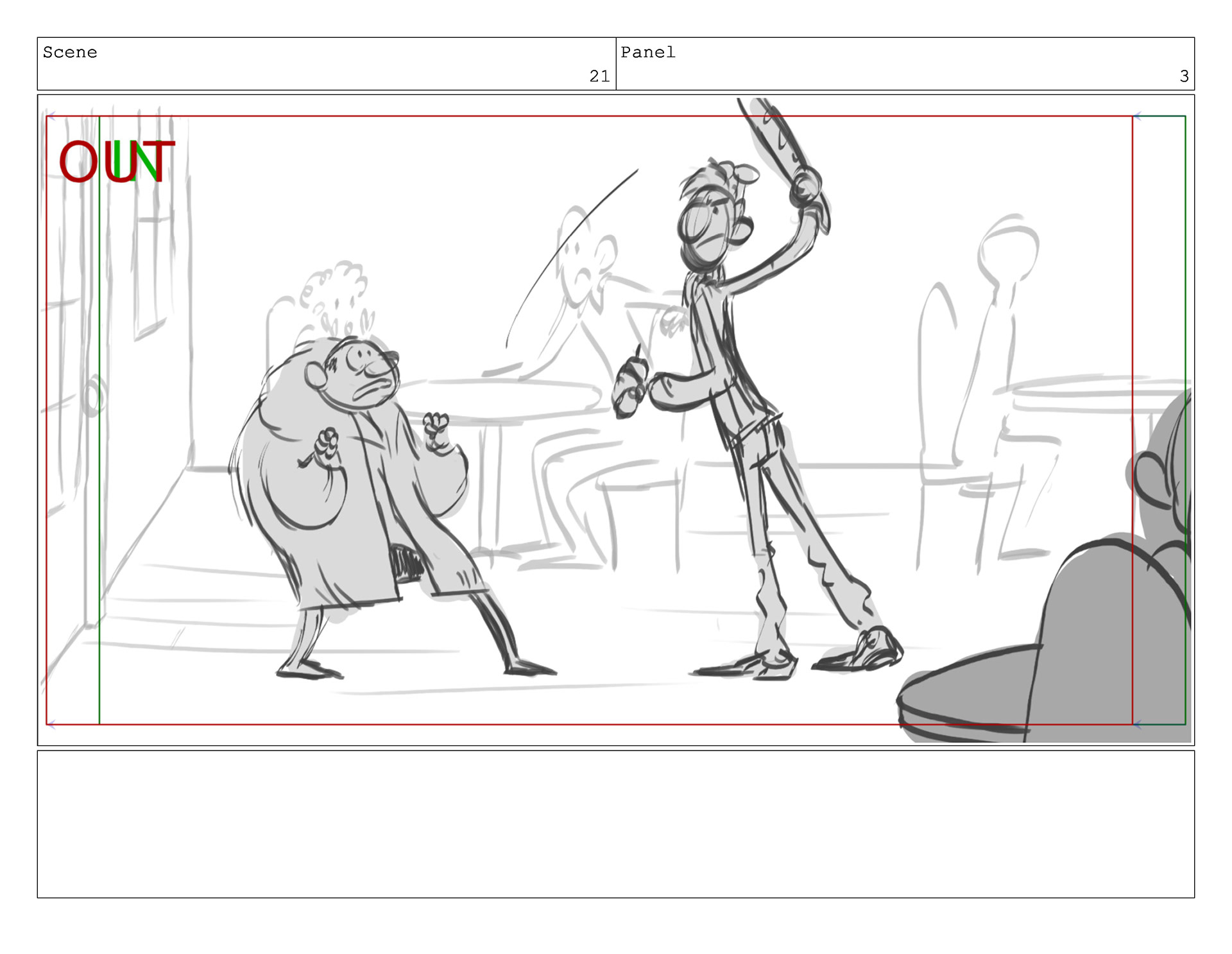Select the scene number 21
This screenshot has width=1232, height=954.
click(x=599, y=76)
